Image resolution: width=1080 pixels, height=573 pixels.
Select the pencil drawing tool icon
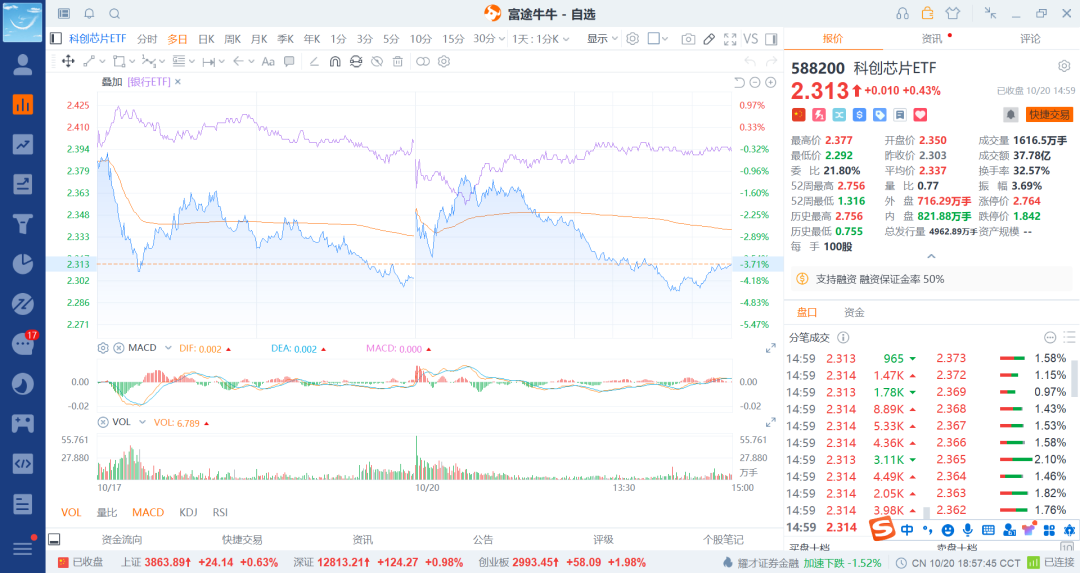tap(709, 39)
